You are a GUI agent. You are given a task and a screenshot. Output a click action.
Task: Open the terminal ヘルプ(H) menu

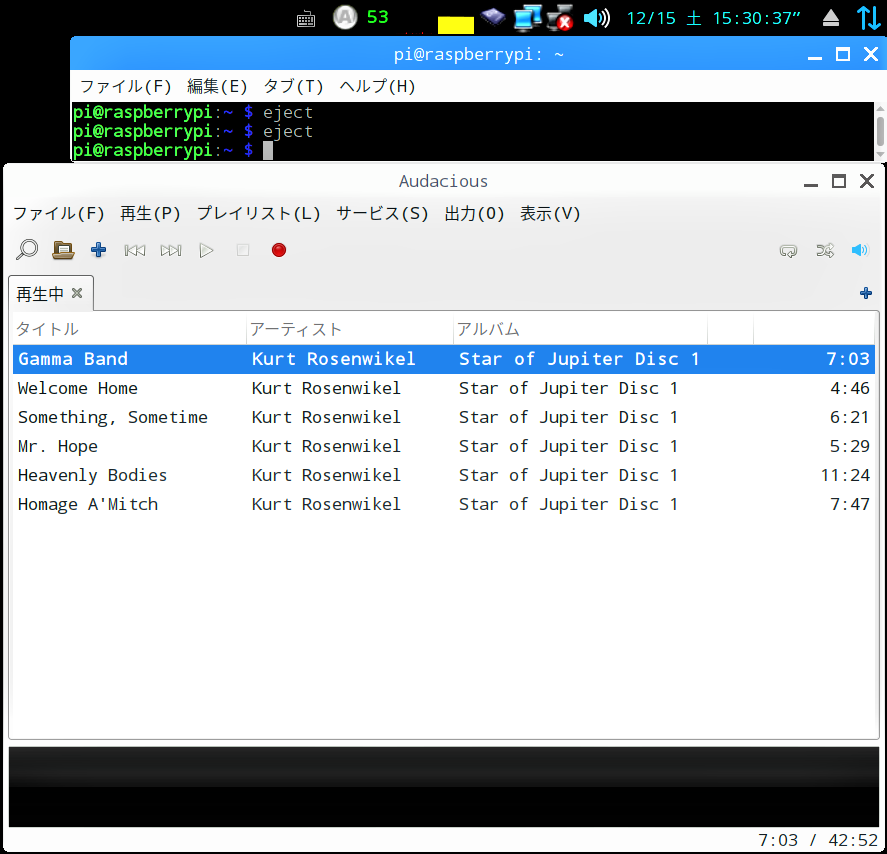pyautogui.click(x=377, y=87)
